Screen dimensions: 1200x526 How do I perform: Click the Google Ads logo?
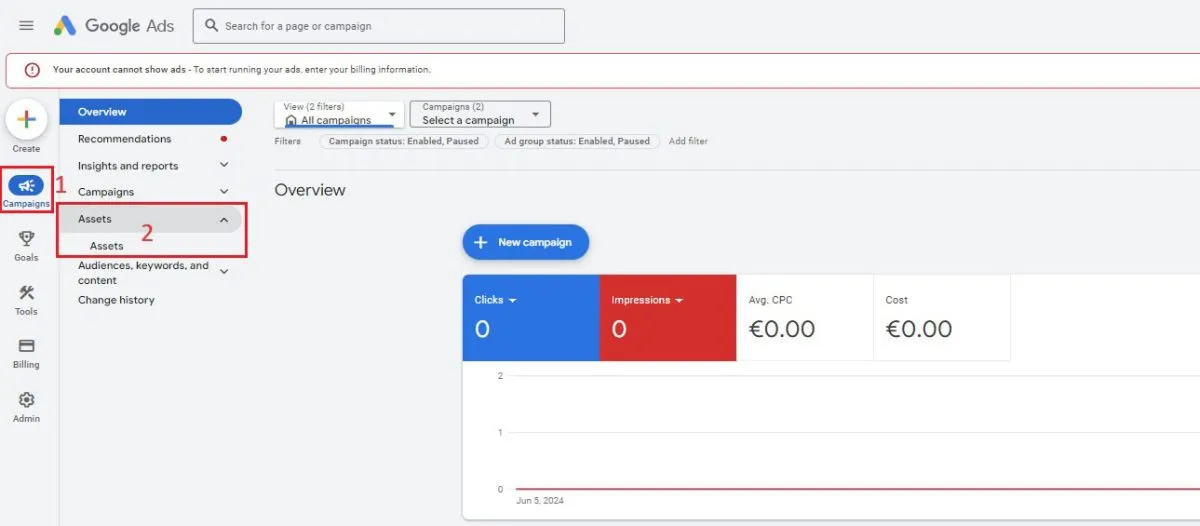point(114,26)
